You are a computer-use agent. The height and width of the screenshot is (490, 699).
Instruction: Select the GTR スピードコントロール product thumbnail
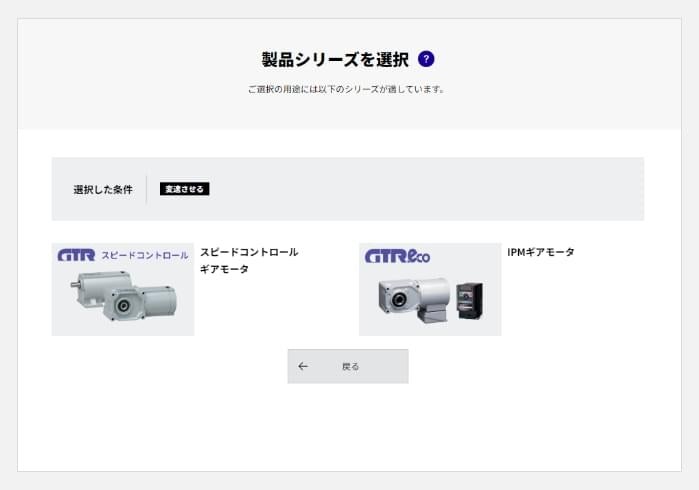[x=123, y=289]
